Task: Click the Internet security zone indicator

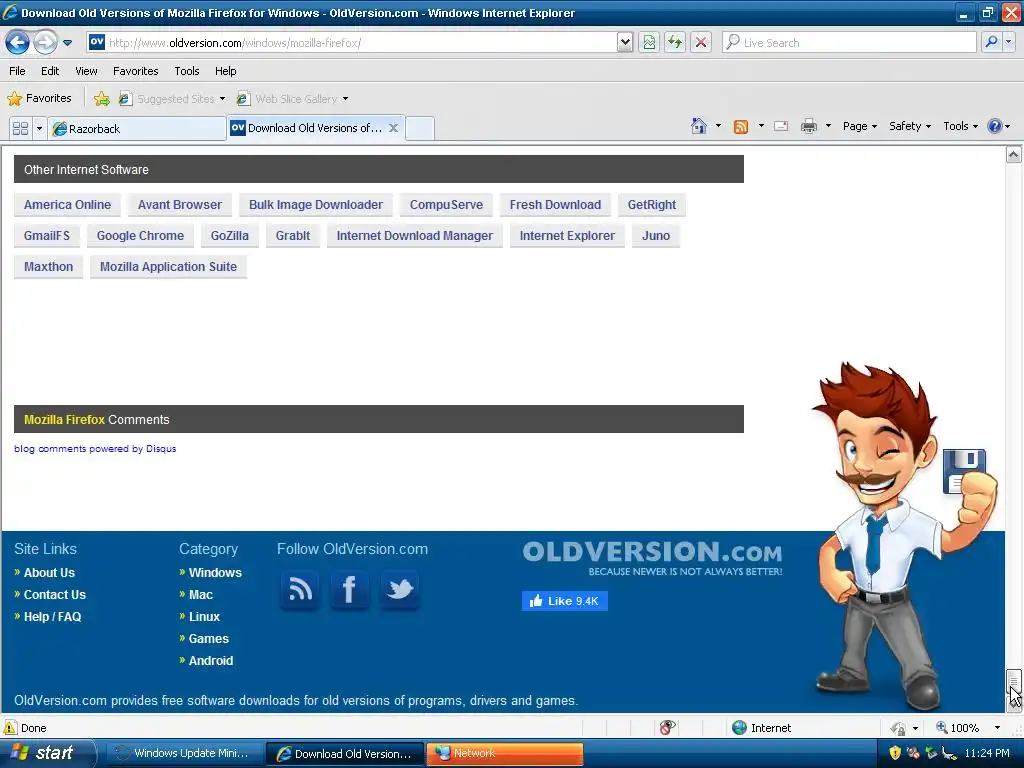Action: click(761, 728)
